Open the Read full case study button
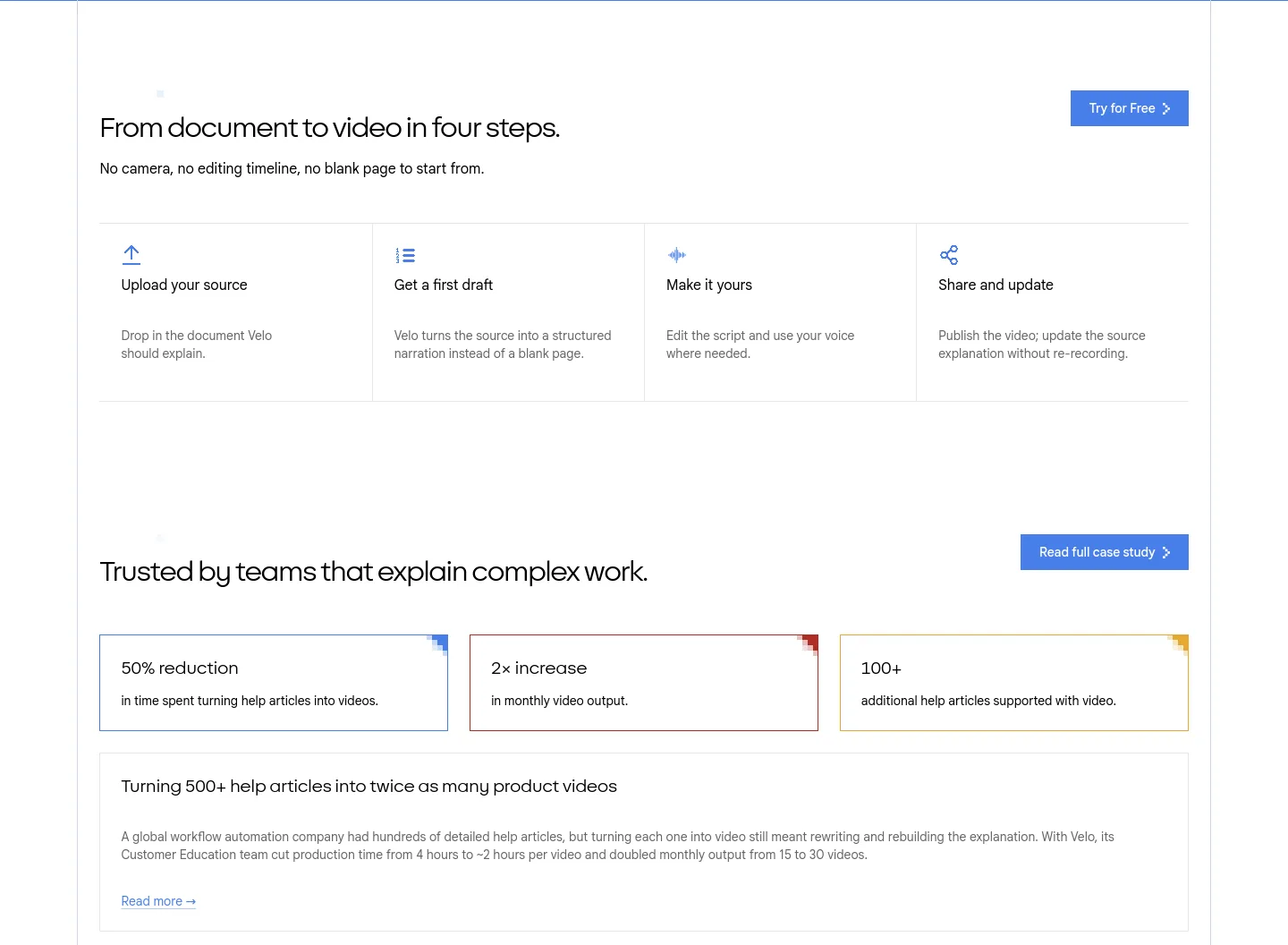 pos(1105,552)
